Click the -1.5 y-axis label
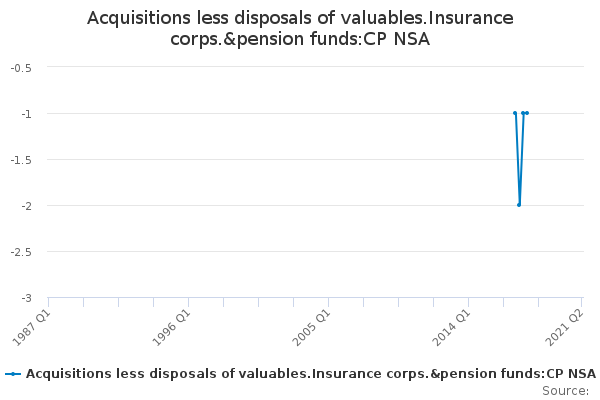Screen dimensions: 600x400 21,159
